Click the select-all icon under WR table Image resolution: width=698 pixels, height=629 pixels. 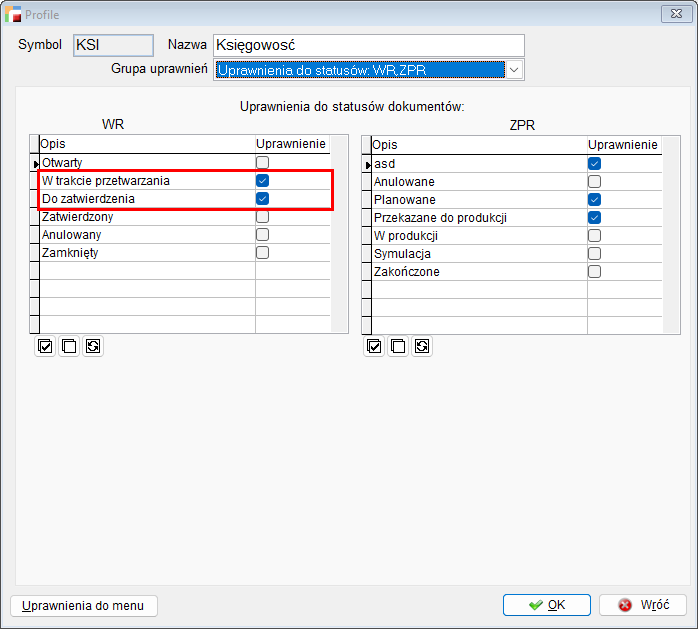tap(45, 346)
